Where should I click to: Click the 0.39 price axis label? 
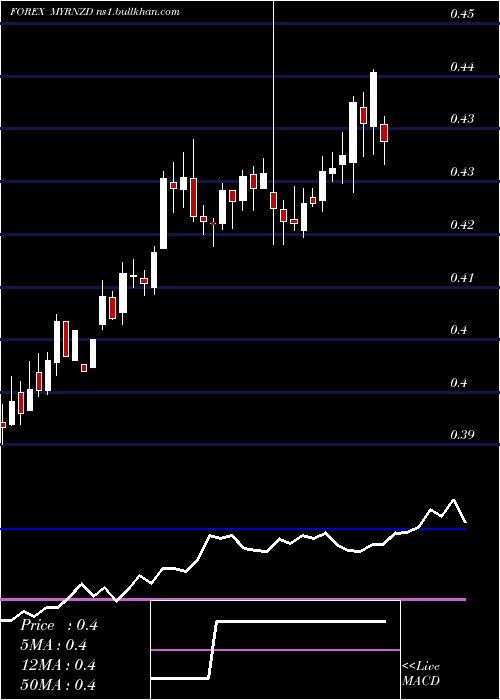462,435
